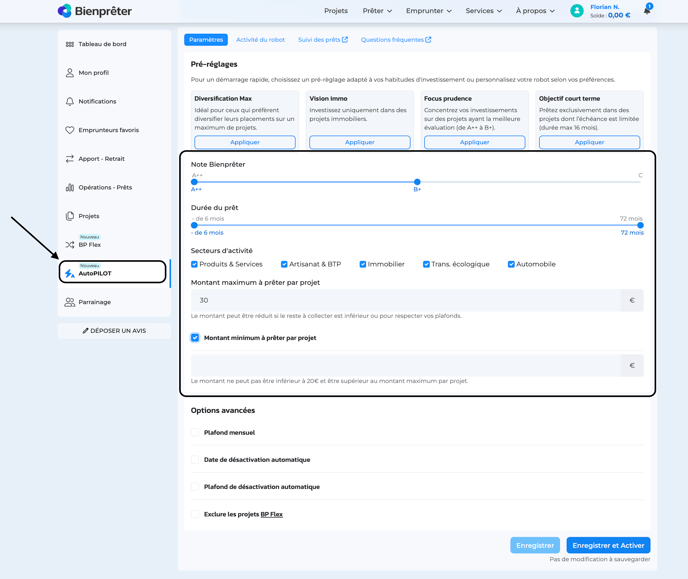Click the euro symbol of the maximum amount field
688x579 pixels.
click(x=632, y=300)
